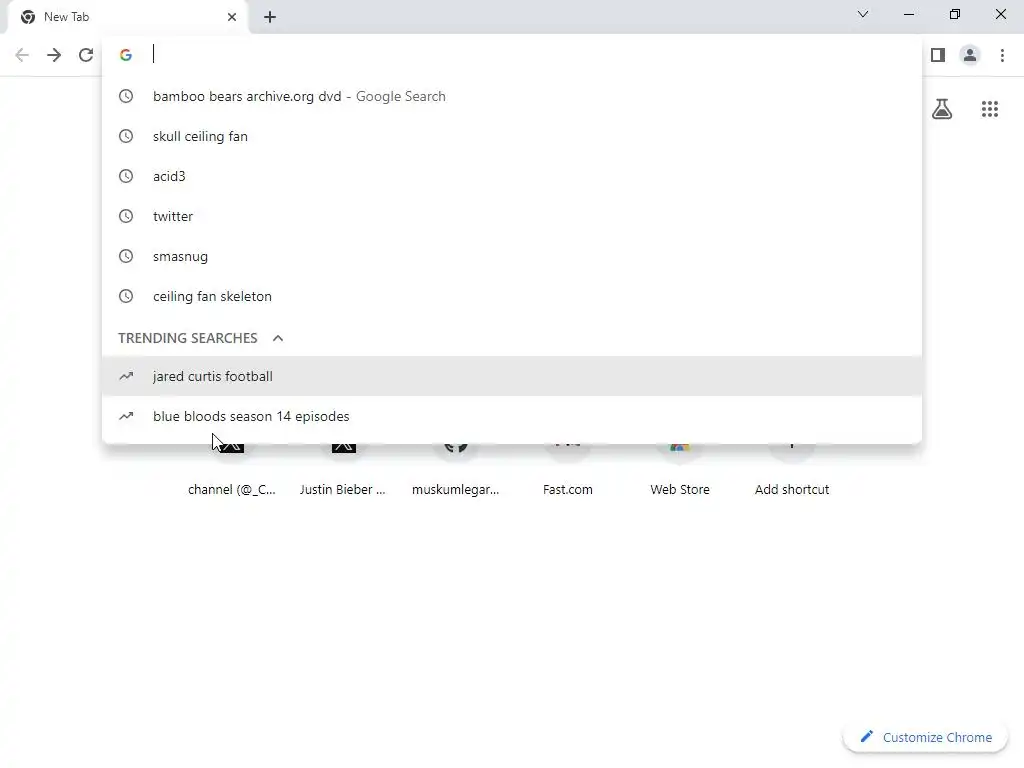Viewport: 1024px width, 768px height.
Task: Open the Chrome Labs flask icon
Action: pos(942,109)
